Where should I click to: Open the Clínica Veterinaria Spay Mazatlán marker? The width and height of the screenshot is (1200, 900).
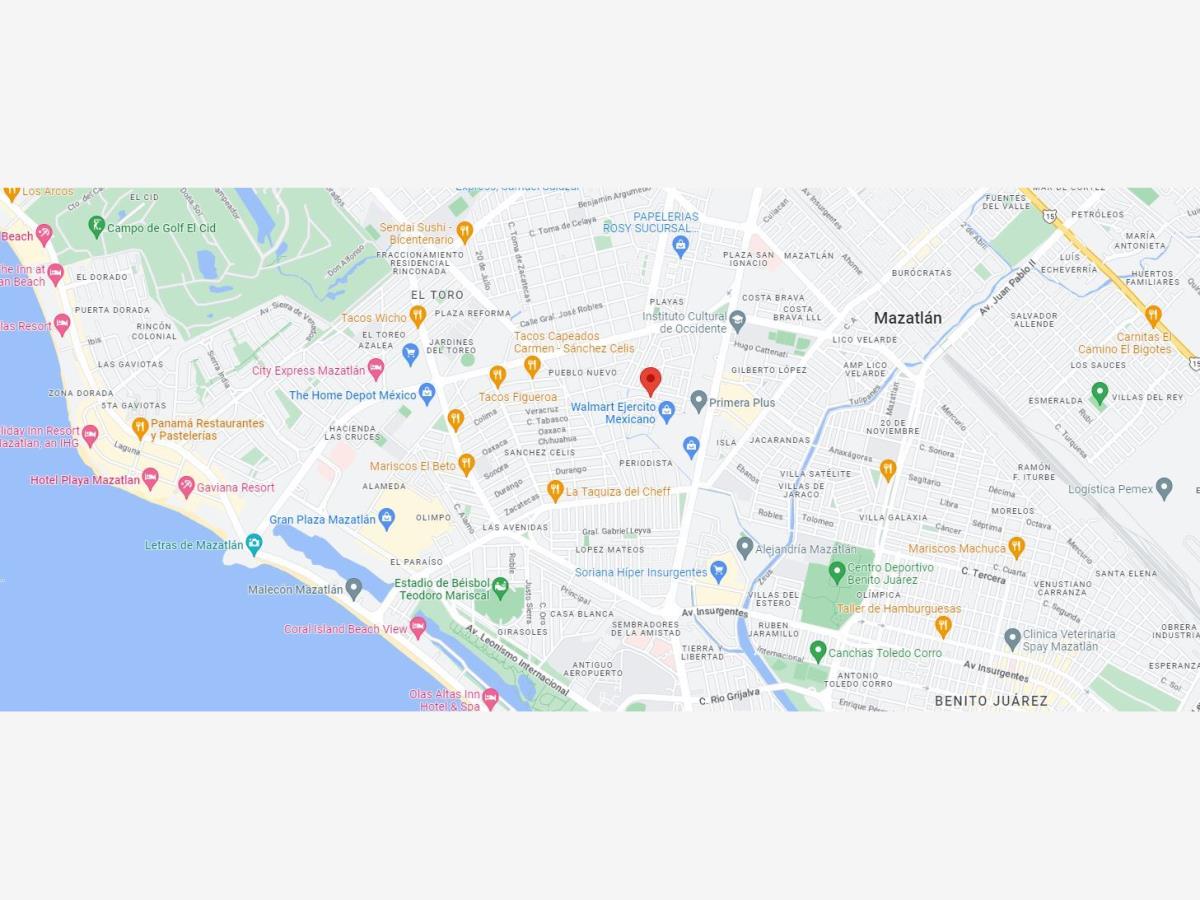(1012, 638)
